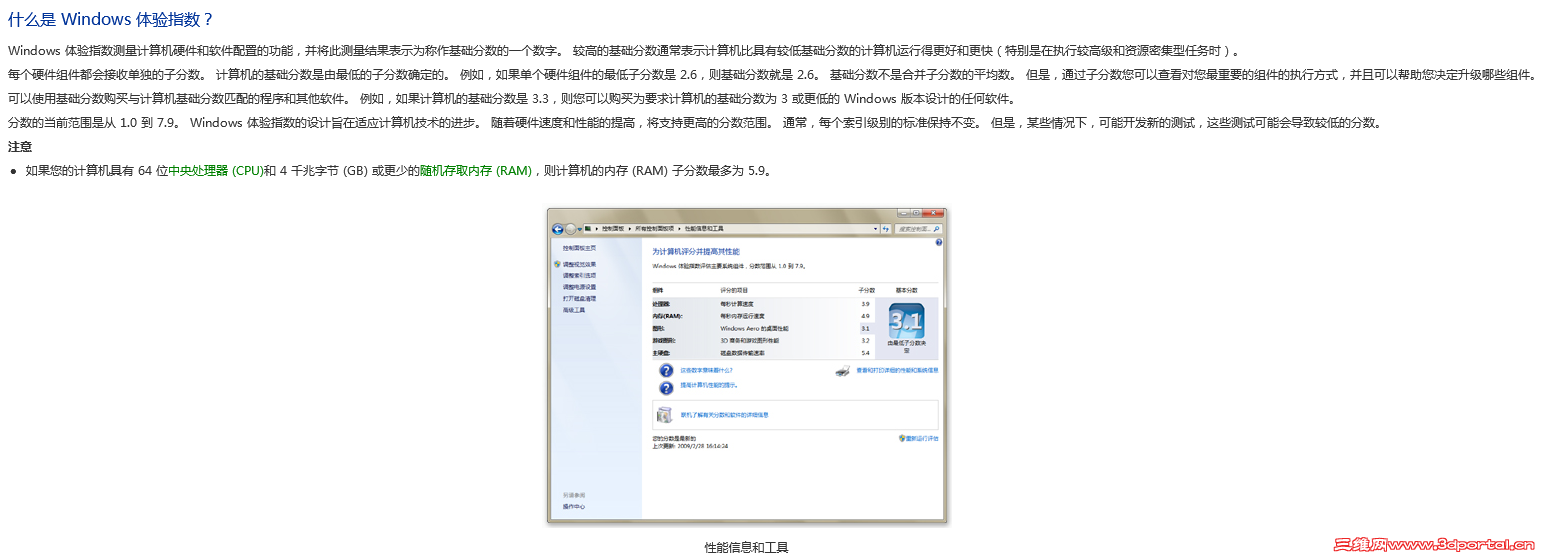The image size is (1554, 558).
Task: Click the blue help icon below the search box
Action: pyautogui.click(x=939, y=243)
